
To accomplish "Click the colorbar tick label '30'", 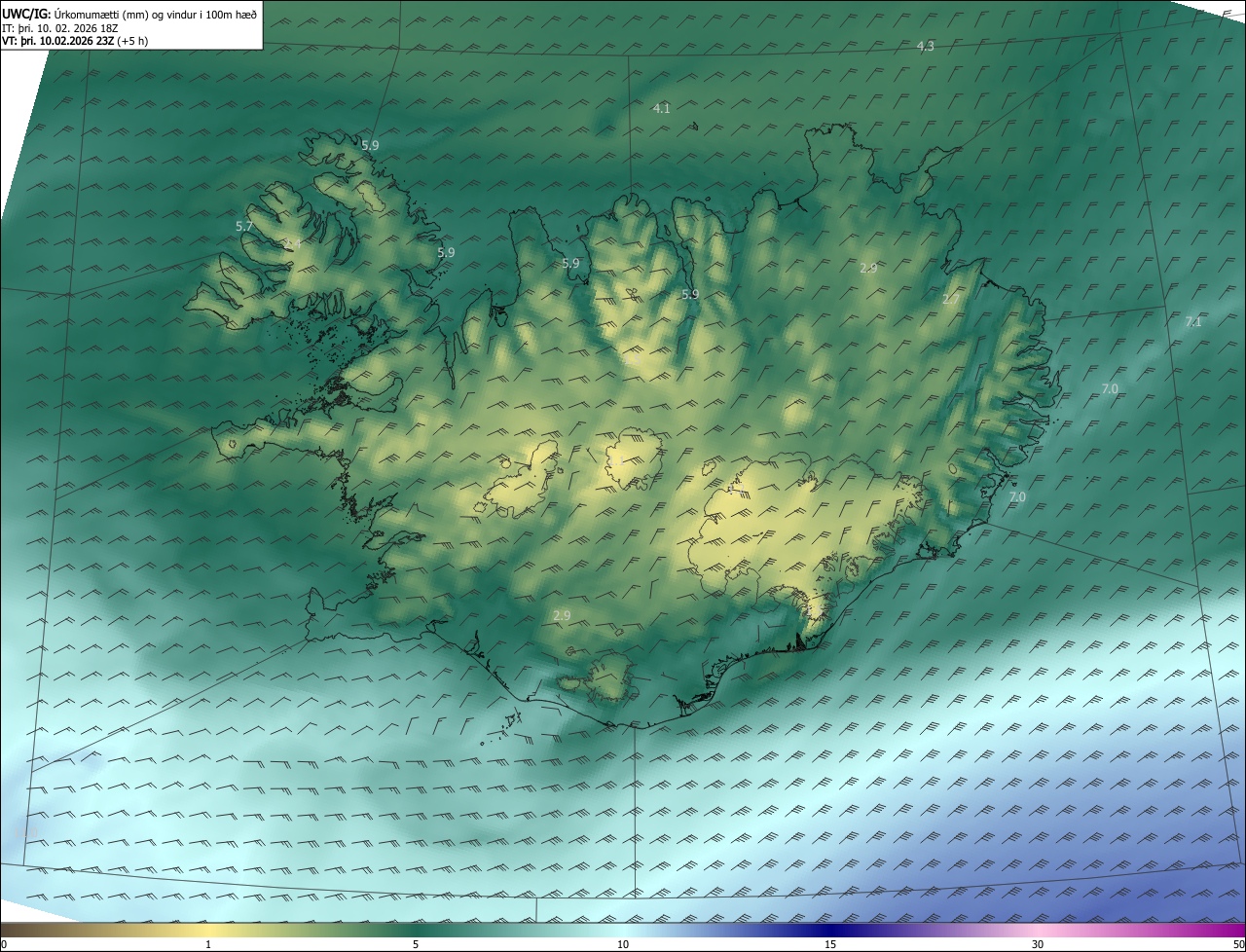I will (1038, 944).
